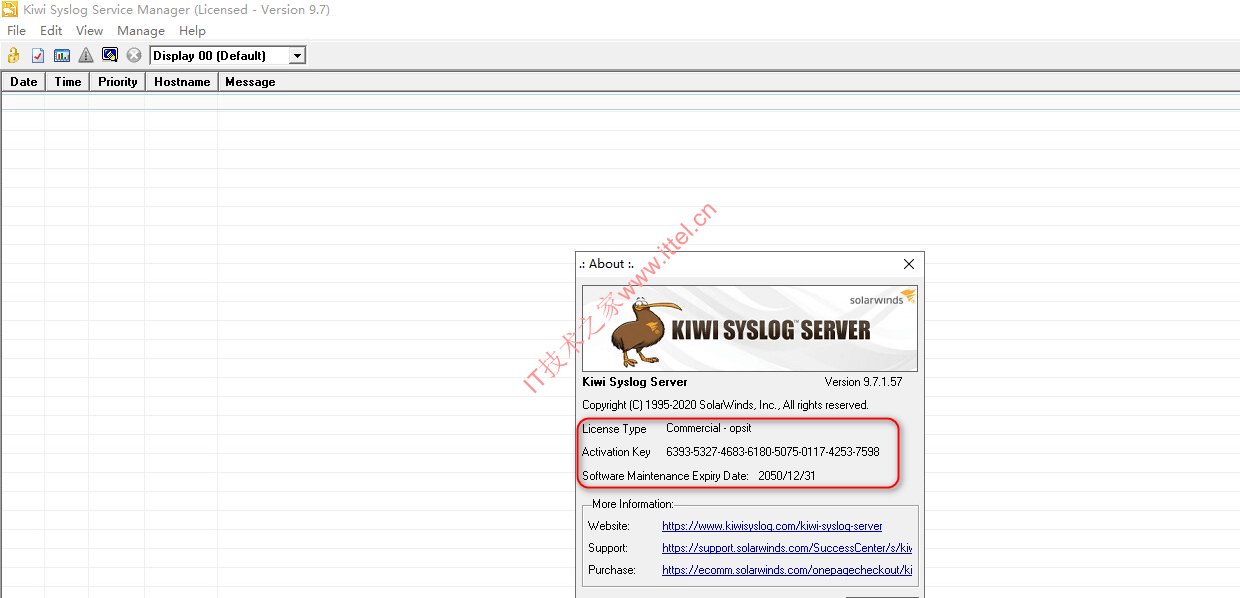
Task: Click the 'Support:' label
Action: pyautogui.click(x=608, y=548)
